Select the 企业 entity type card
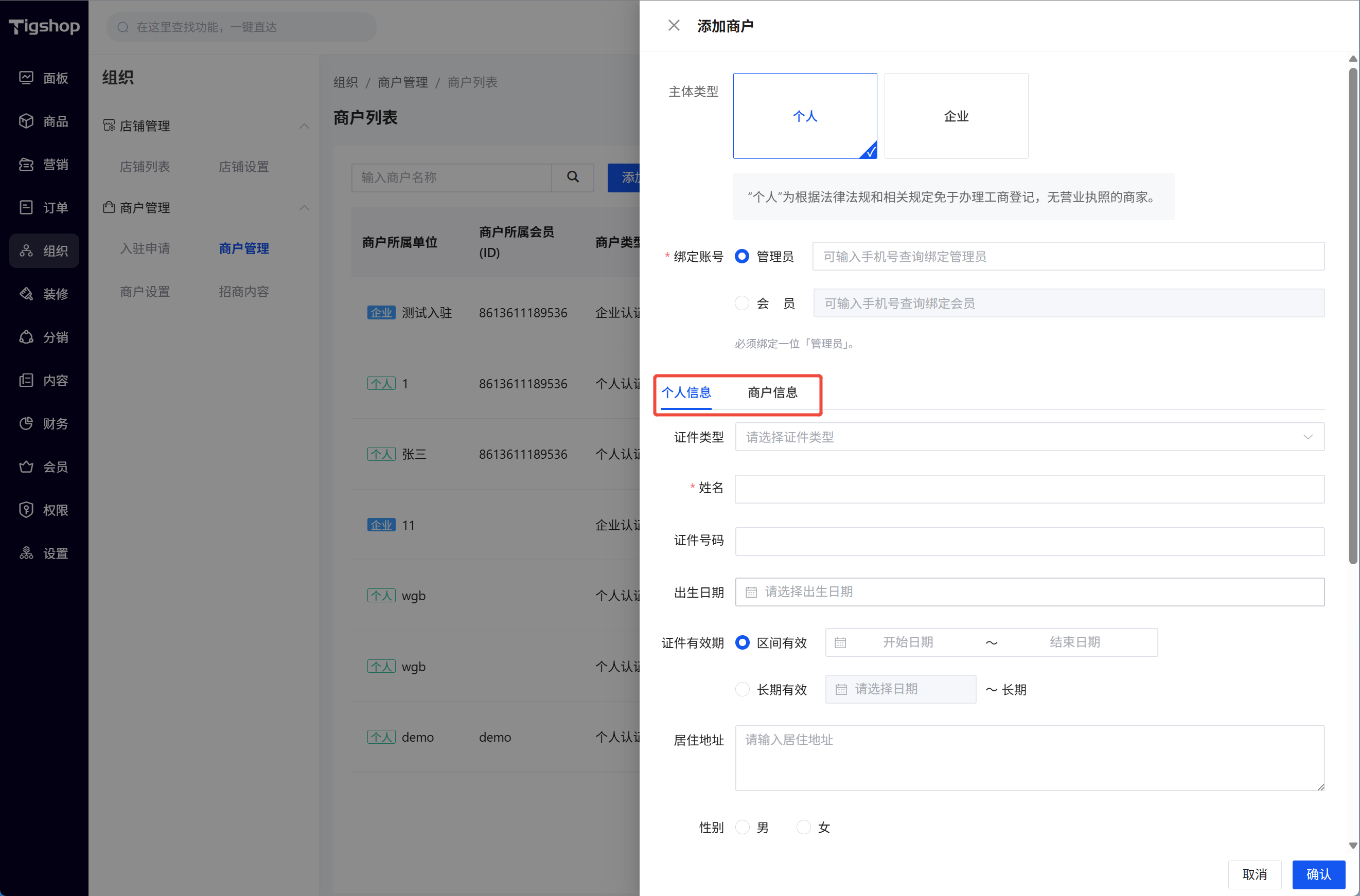Image resolution: width=1360 pixels, height=896 pixels. [956, 116]
